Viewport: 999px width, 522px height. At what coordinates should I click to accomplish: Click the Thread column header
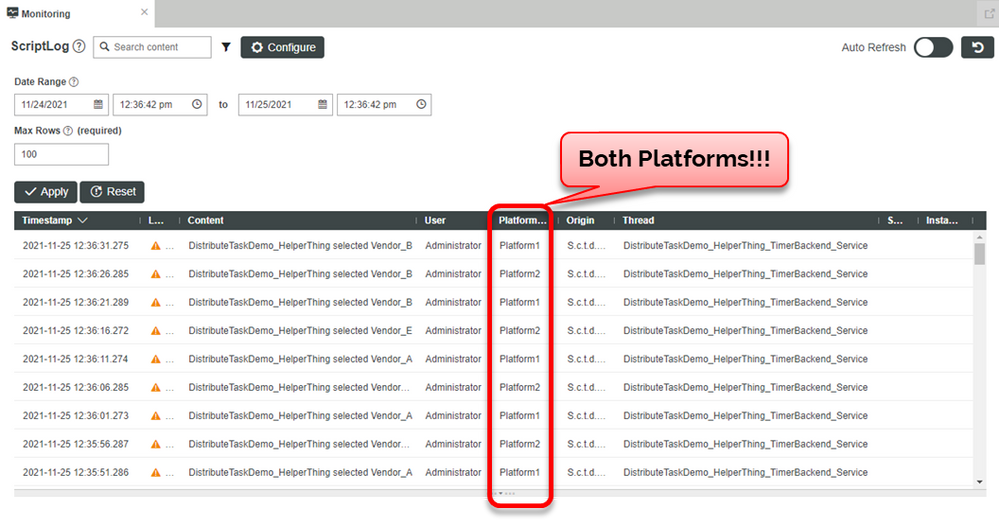[x=638, y=221]
